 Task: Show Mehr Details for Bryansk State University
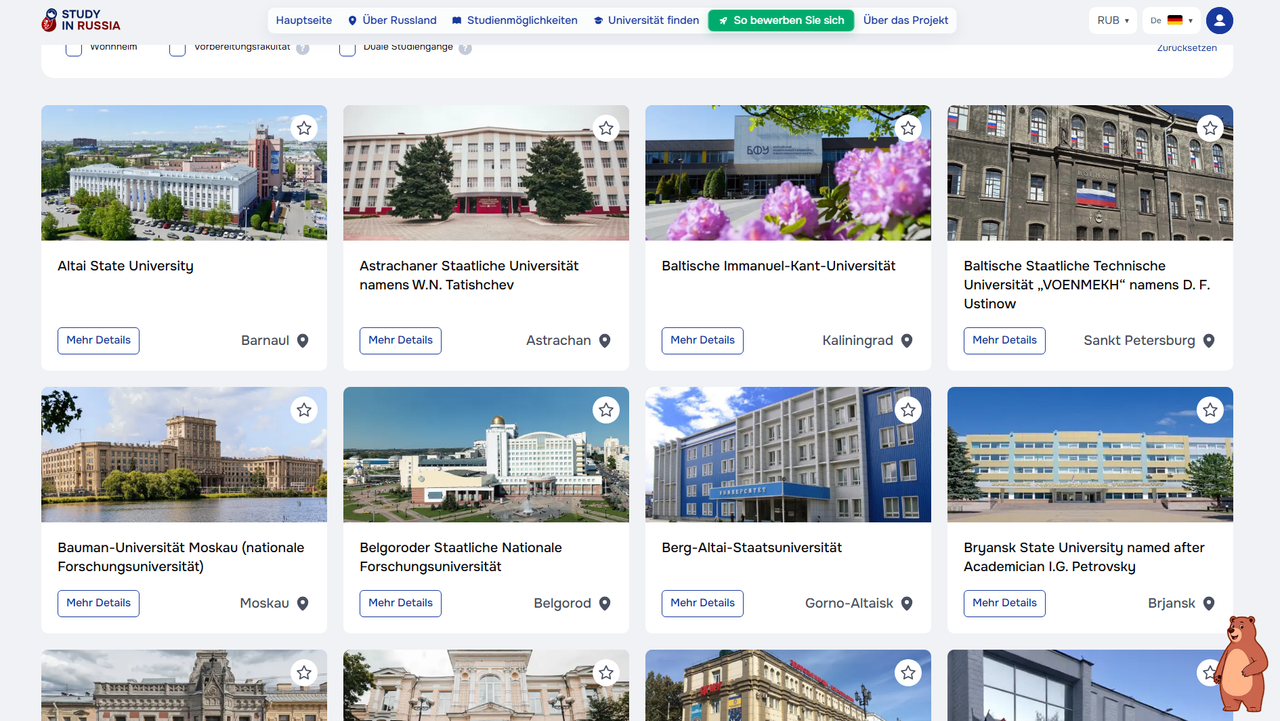click(x=1005, y=604)
